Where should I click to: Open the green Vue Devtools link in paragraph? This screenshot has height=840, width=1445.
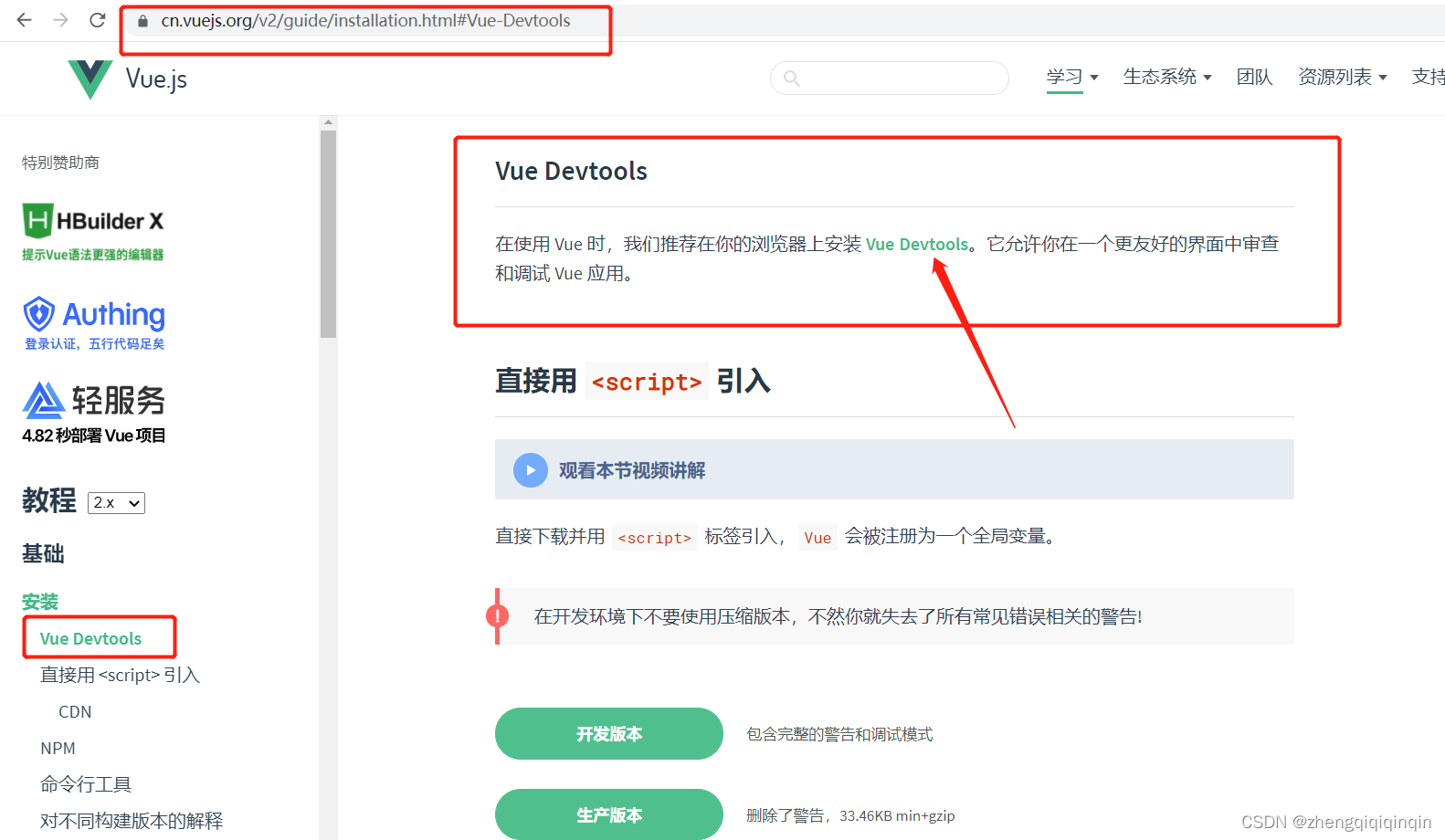917,244
